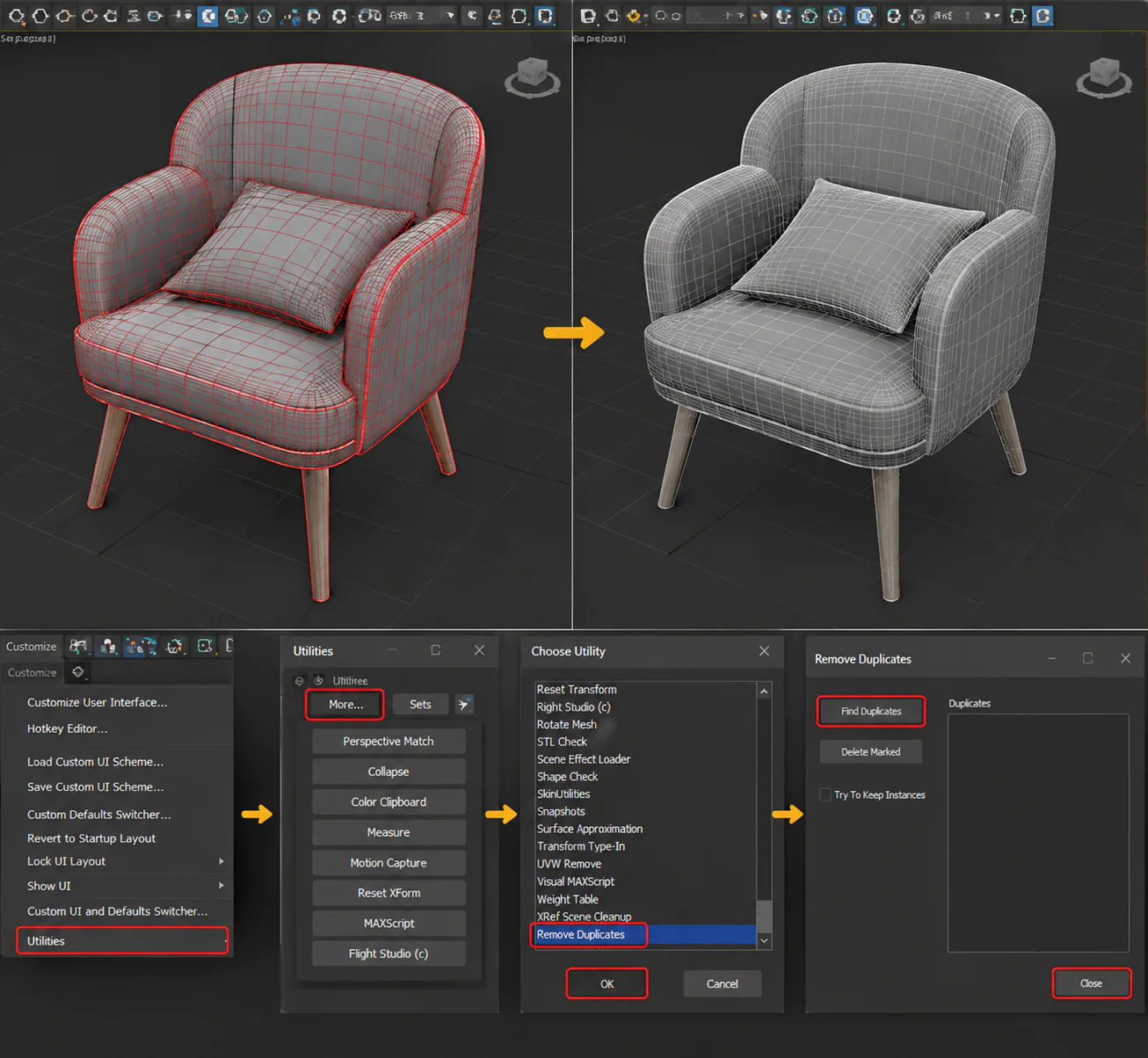Open Custom UI and Defaults Switcher...
Screen dimensions: 1148x1058
pyautogui.click(x=117, y=911)
